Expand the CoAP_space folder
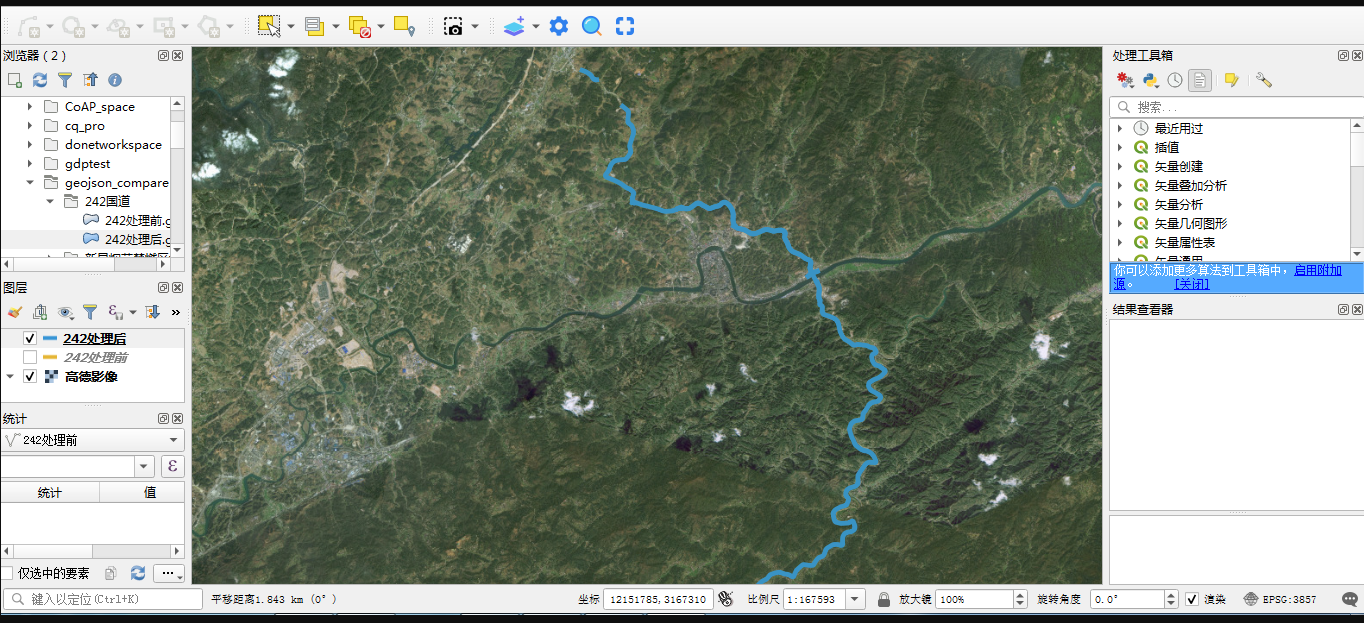The image size is (1364, 623). pyautogui.click(x=30, y=106)
